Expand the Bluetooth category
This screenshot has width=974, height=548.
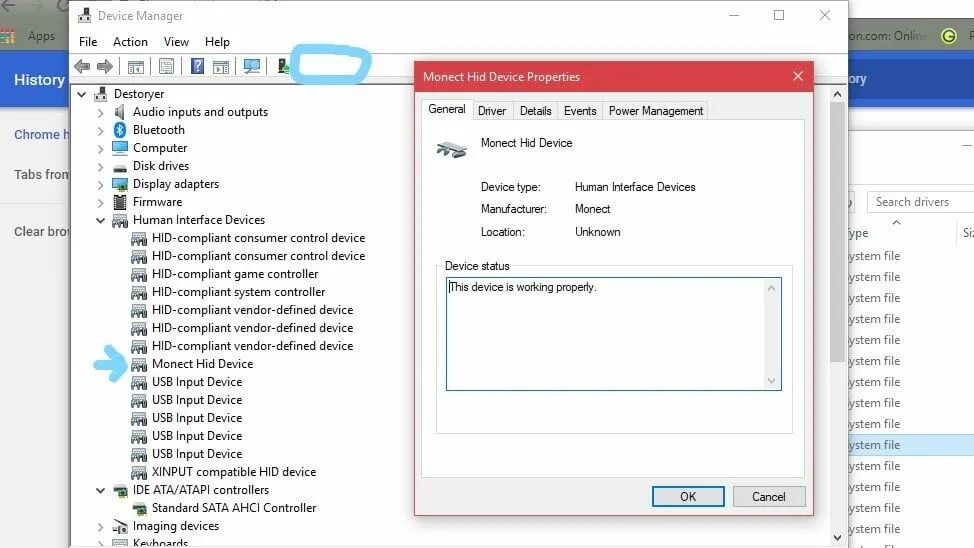point(101,130)
